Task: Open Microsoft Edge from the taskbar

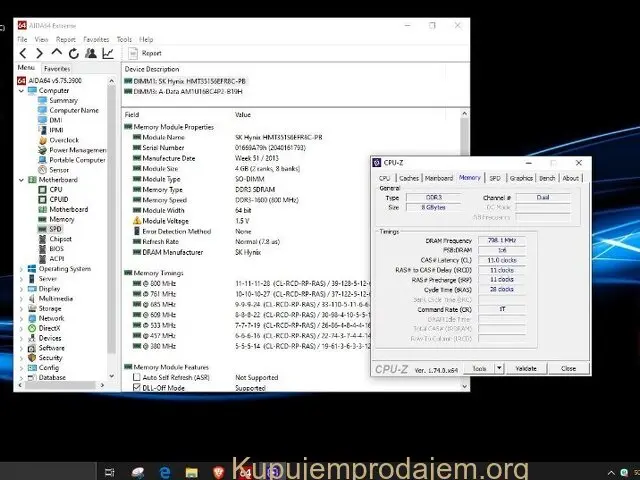Action: 166,471
